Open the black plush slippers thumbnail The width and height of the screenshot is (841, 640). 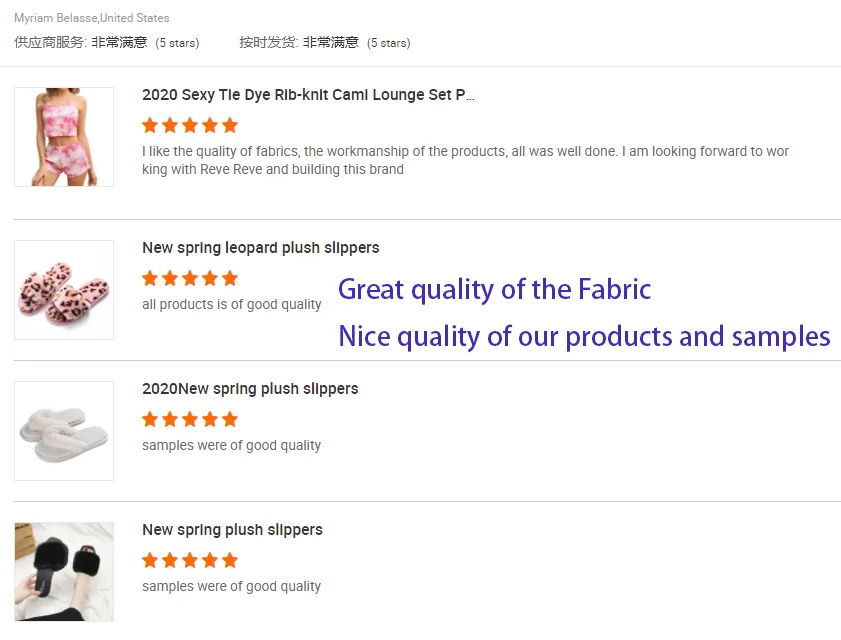coord(64,572)
